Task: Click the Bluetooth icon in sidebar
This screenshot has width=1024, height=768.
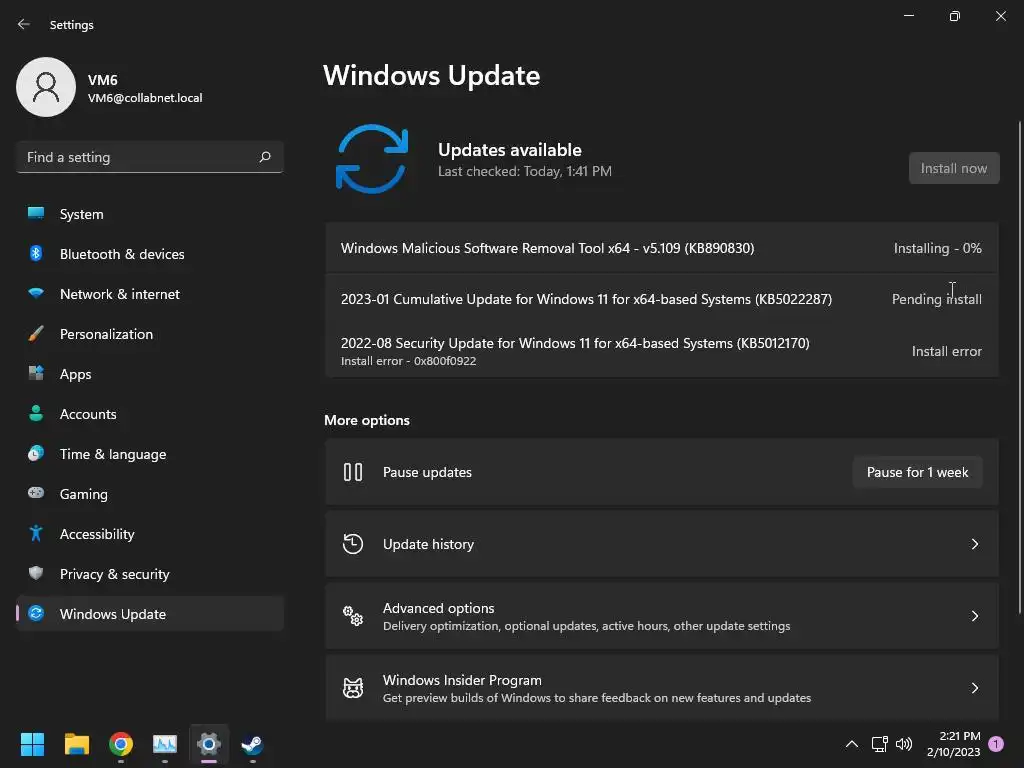Action: pos(36,253)
